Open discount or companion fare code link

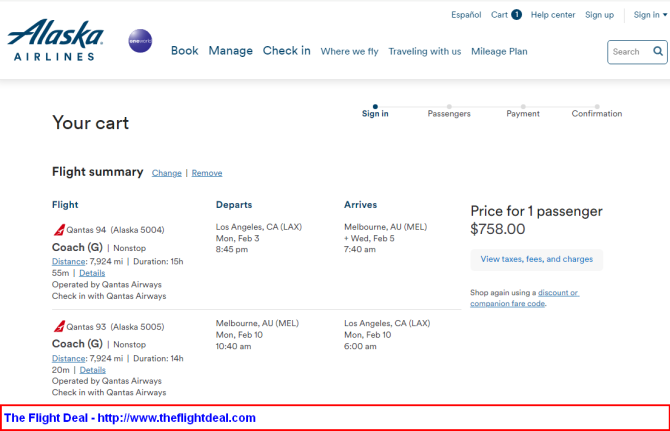tap(525, 298)
